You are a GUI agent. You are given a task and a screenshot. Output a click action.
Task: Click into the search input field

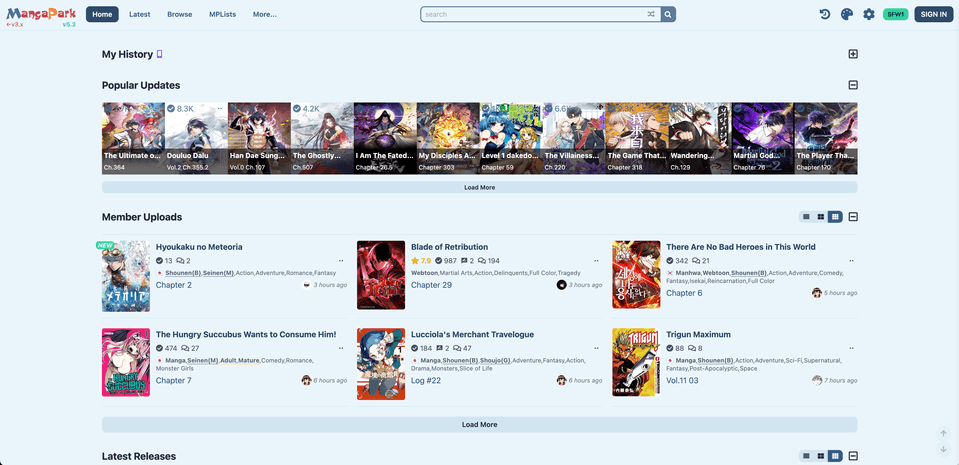[x=530, y=14]
